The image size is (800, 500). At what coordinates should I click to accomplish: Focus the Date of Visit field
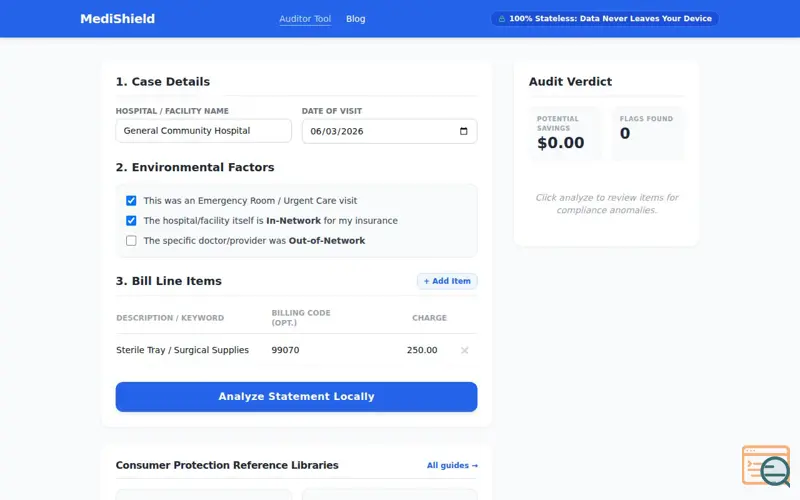tap(389, 131)
